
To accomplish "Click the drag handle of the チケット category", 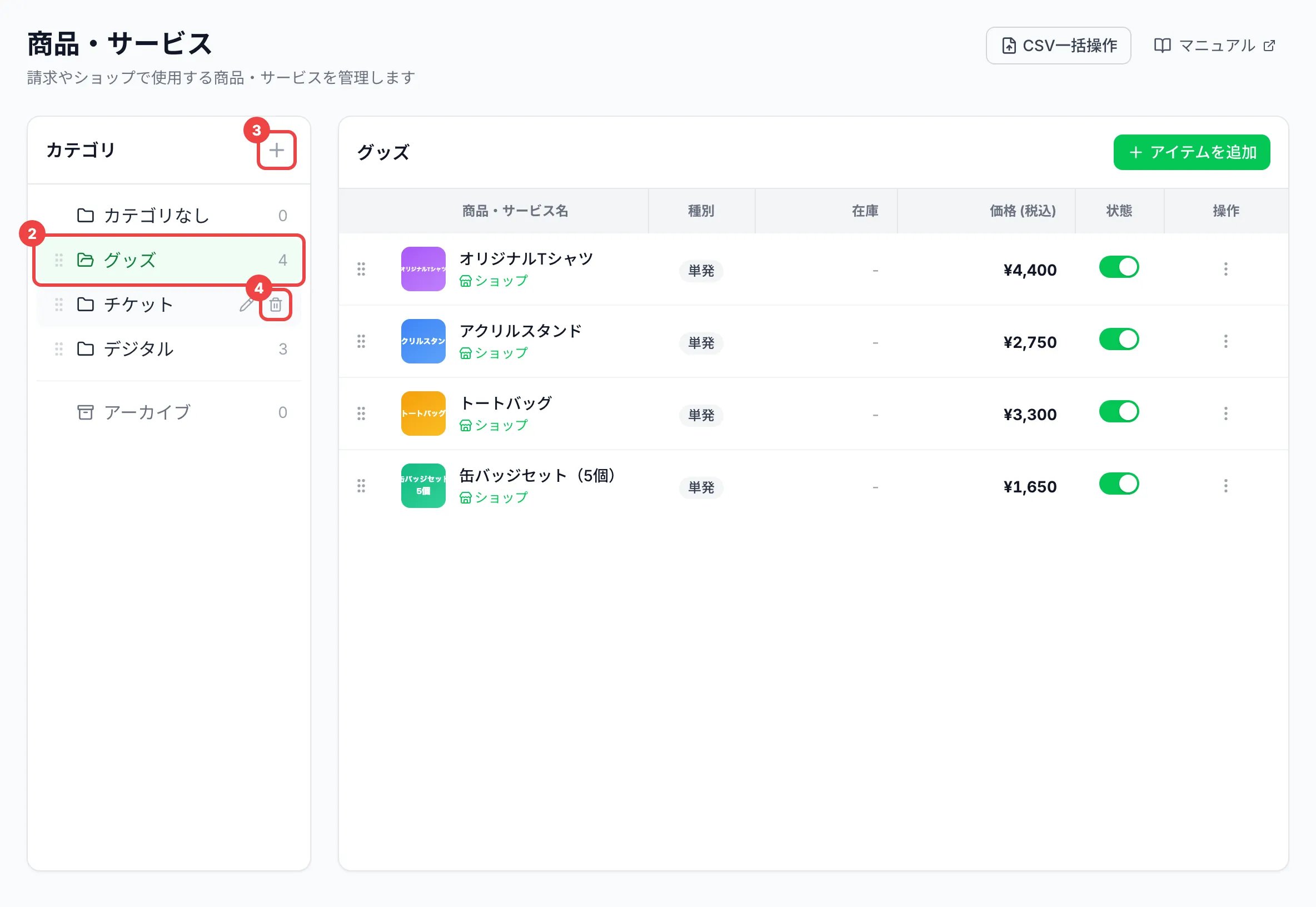I will [58, 305].
